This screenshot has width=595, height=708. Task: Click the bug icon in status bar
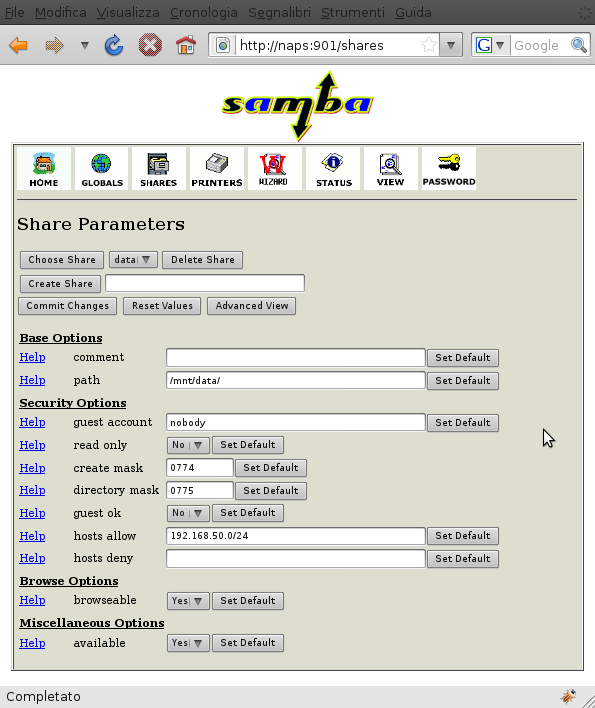coord(568,696)
